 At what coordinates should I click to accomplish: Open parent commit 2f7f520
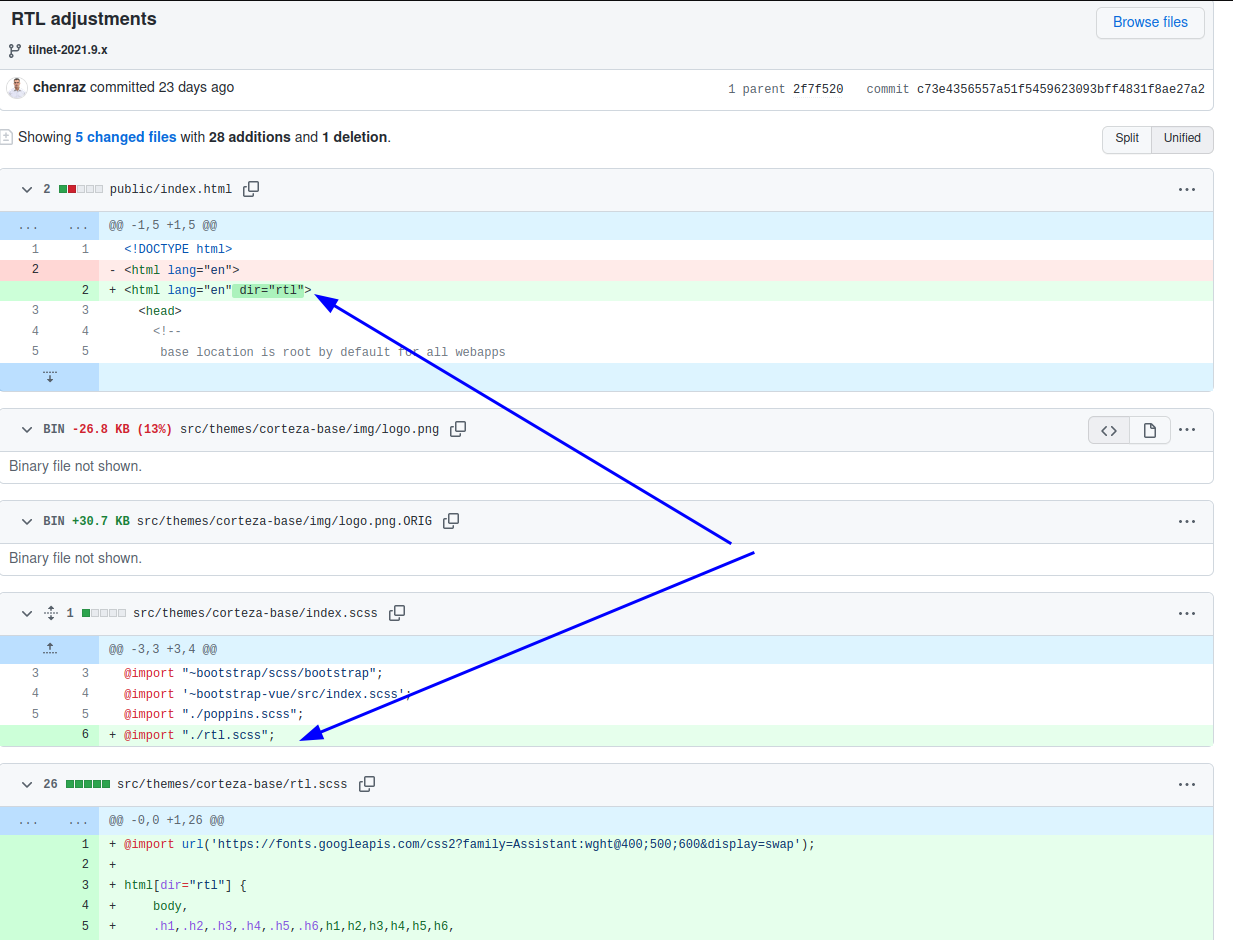818,89
